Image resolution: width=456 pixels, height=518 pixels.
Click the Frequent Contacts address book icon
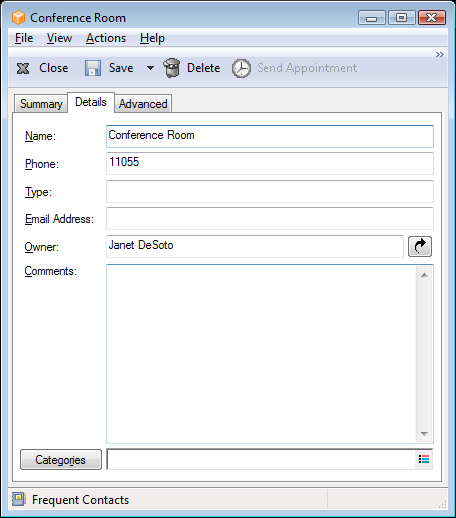click(19, 499)
